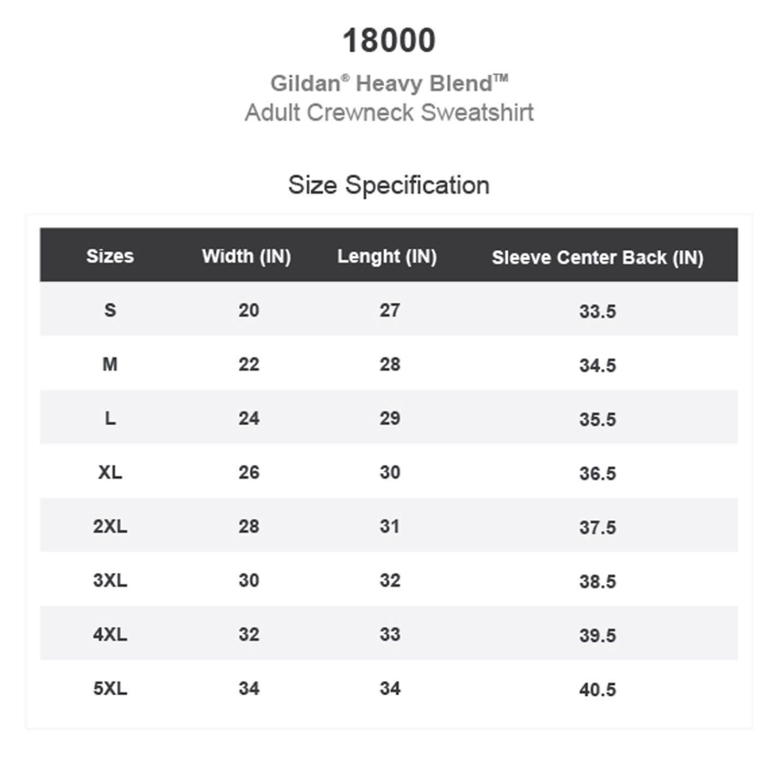The height and width of the screenshot is (780, 780).
Task: Click the Sleeve Center Back (IN) header
Action: point(597,258)
